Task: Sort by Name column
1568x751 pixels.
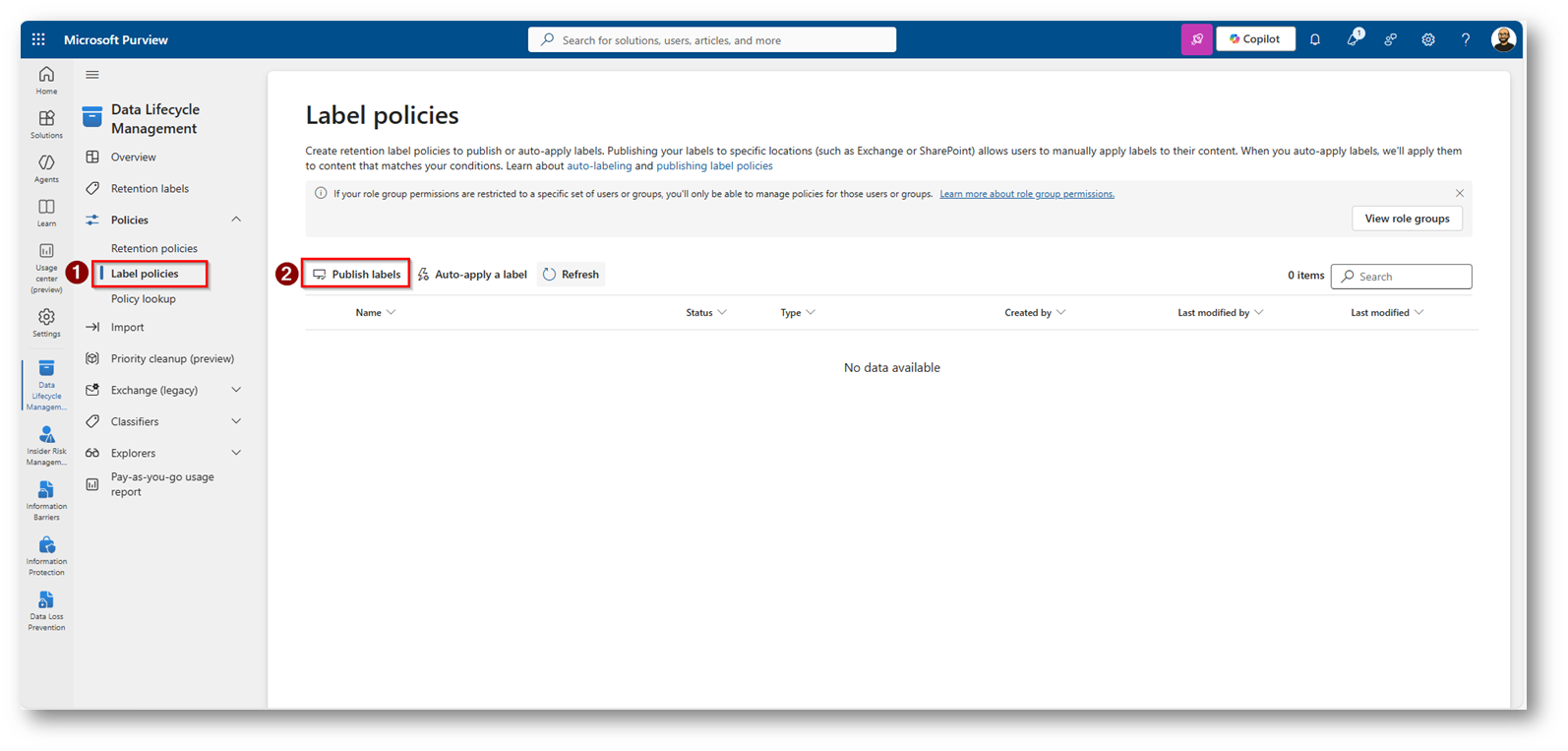Action: pyautogui.click(x=376, y=313)
